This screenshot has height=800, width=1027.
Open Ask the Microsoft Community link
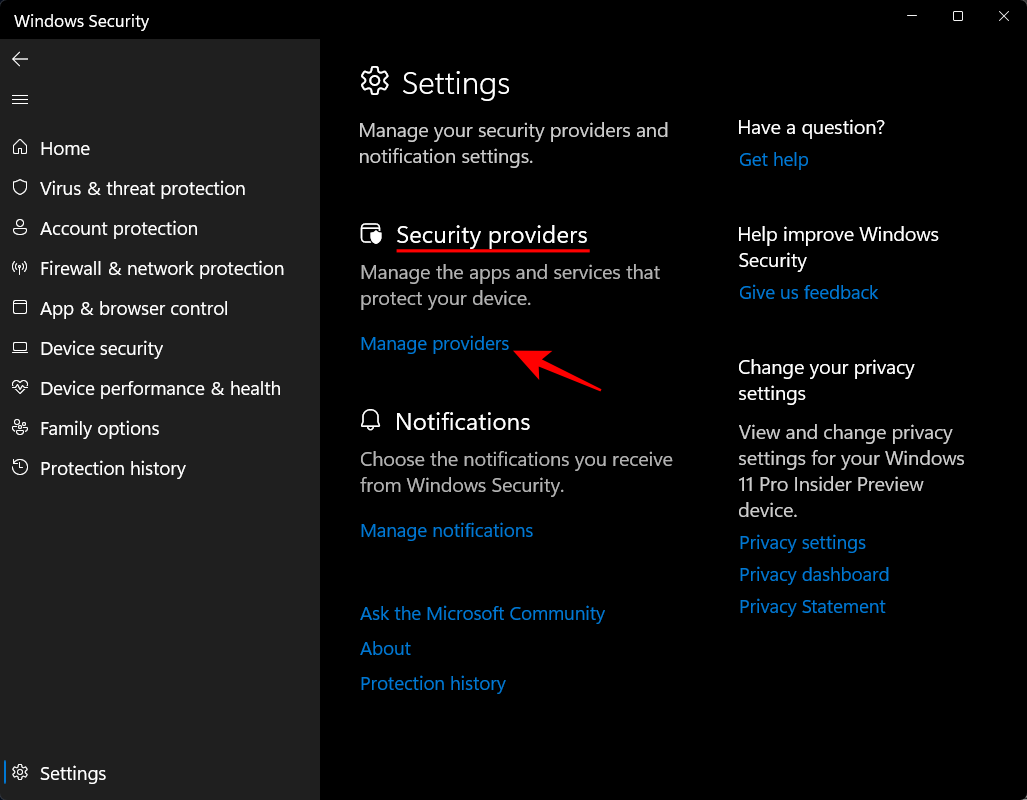tap(482, 614)
